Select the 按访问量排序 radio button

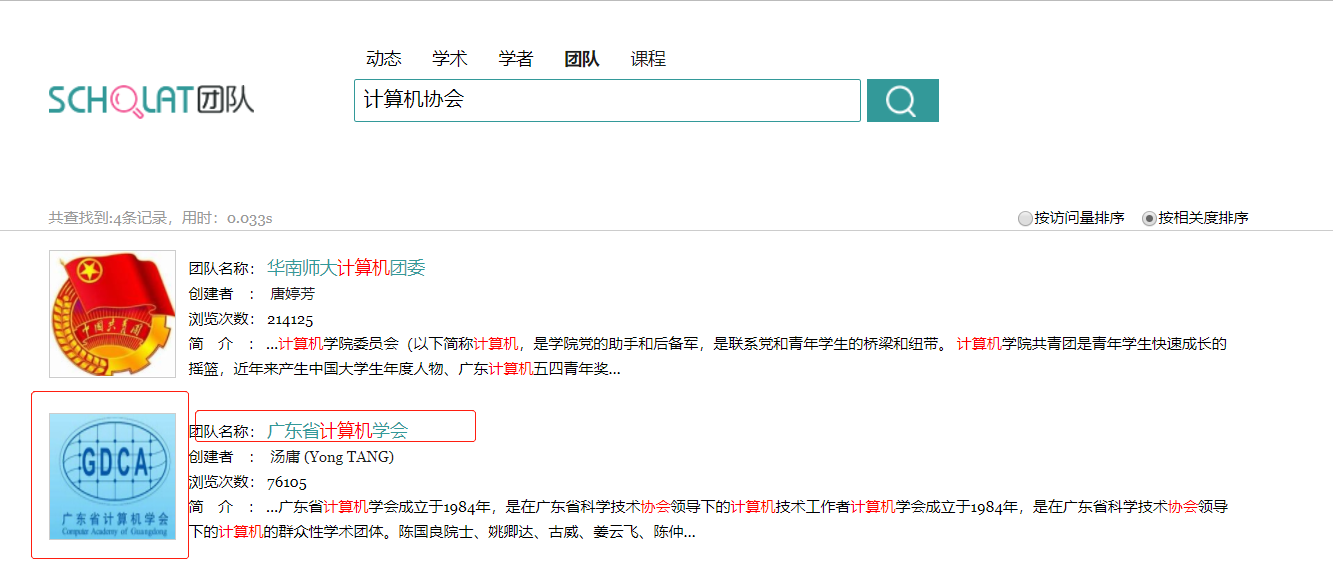(x=1025, y=218)
